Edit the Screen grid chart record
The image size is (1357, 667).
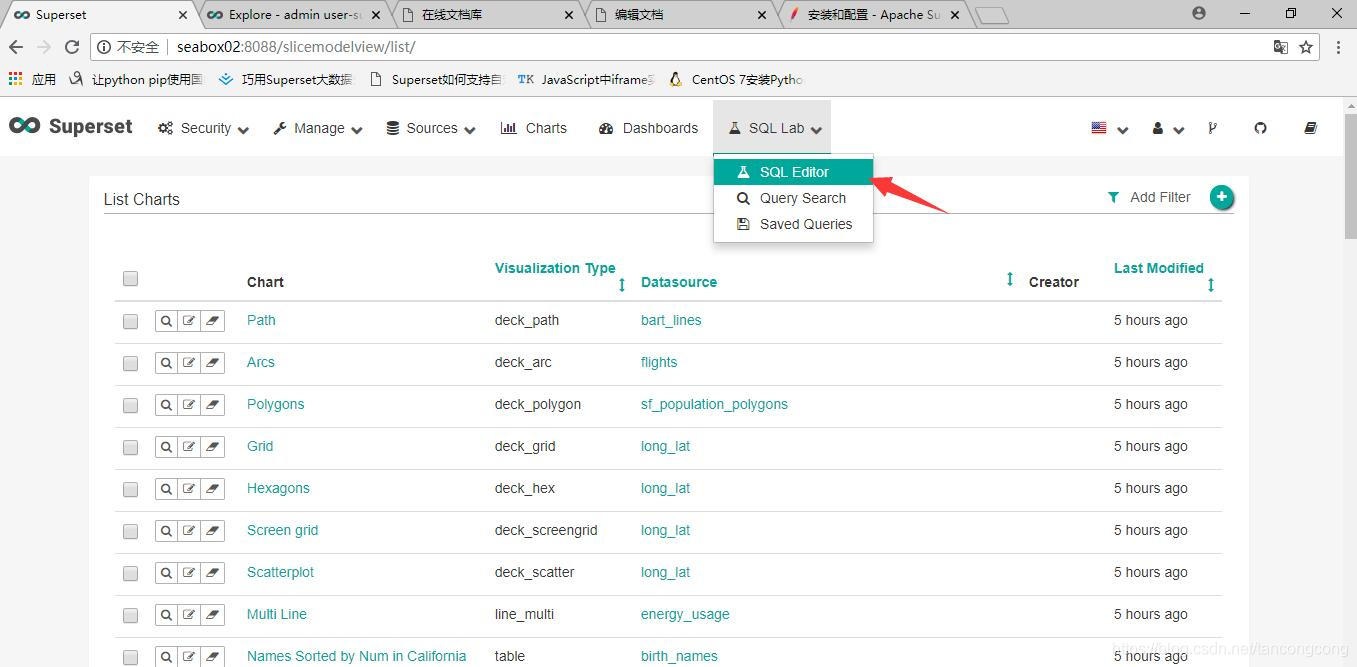[189, 531]
